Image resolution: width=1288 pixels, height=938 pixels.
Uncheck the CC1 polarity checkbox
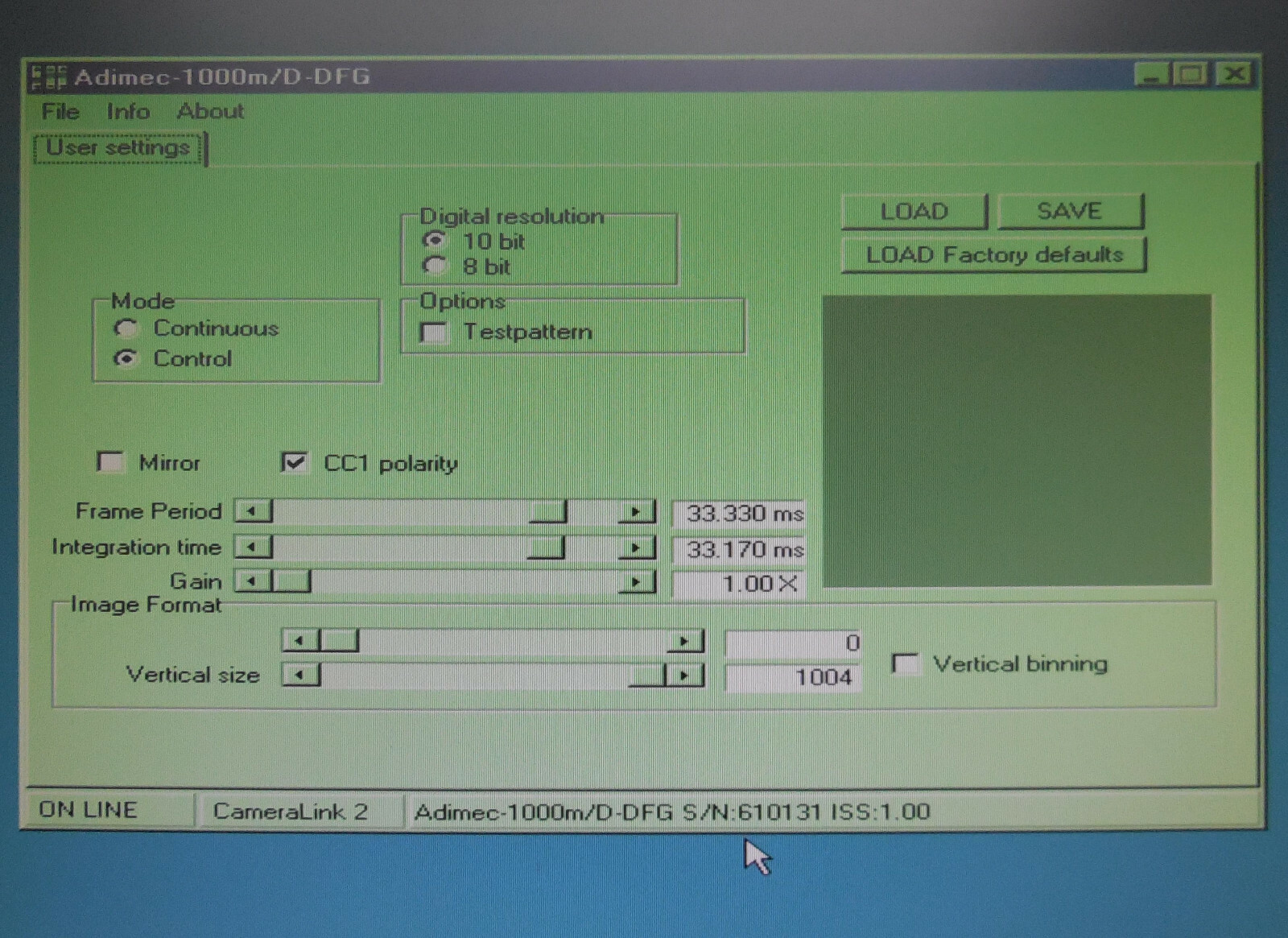(x=294, y=462)
